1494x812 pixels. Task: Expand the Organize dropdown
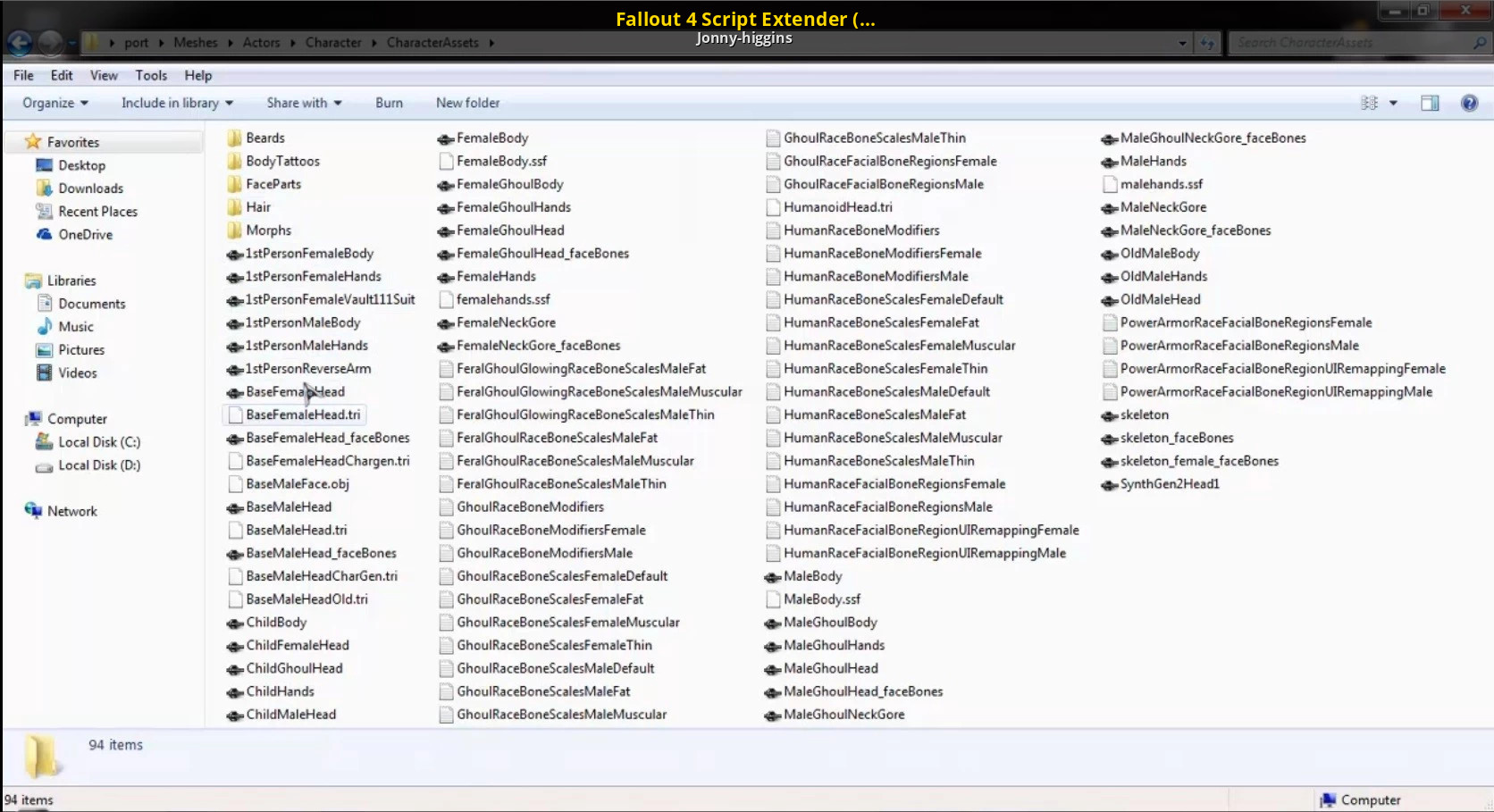pos(55,103)
